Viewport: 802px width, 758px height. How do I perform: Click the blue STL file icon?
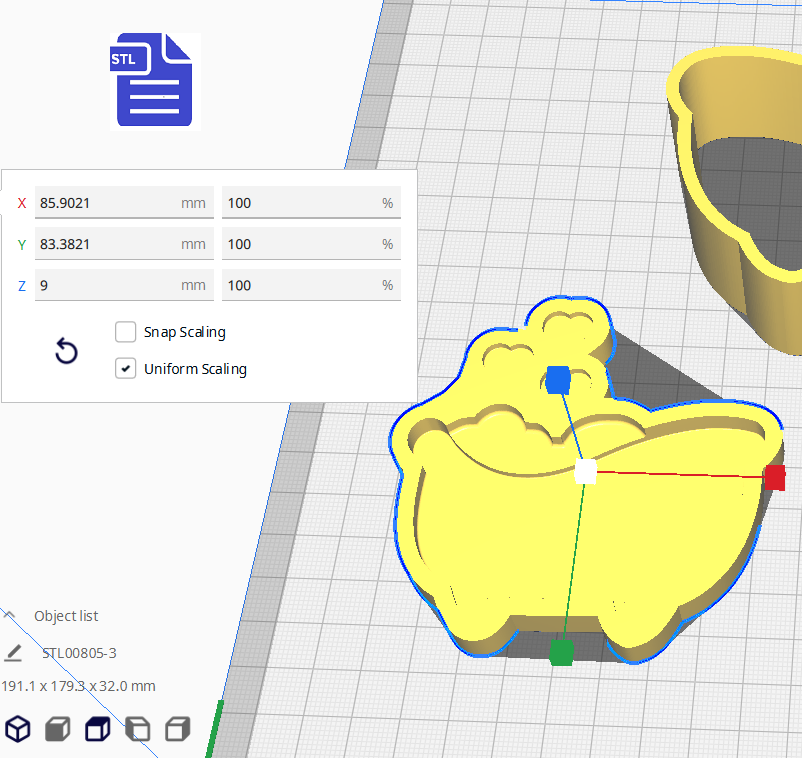point(155,80)
